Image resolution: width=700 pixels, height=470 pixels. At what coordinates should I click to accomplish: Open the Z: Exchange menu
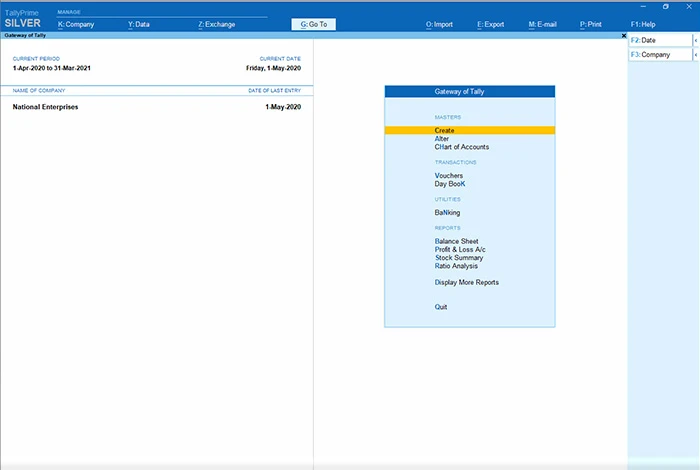coord(217,25)
